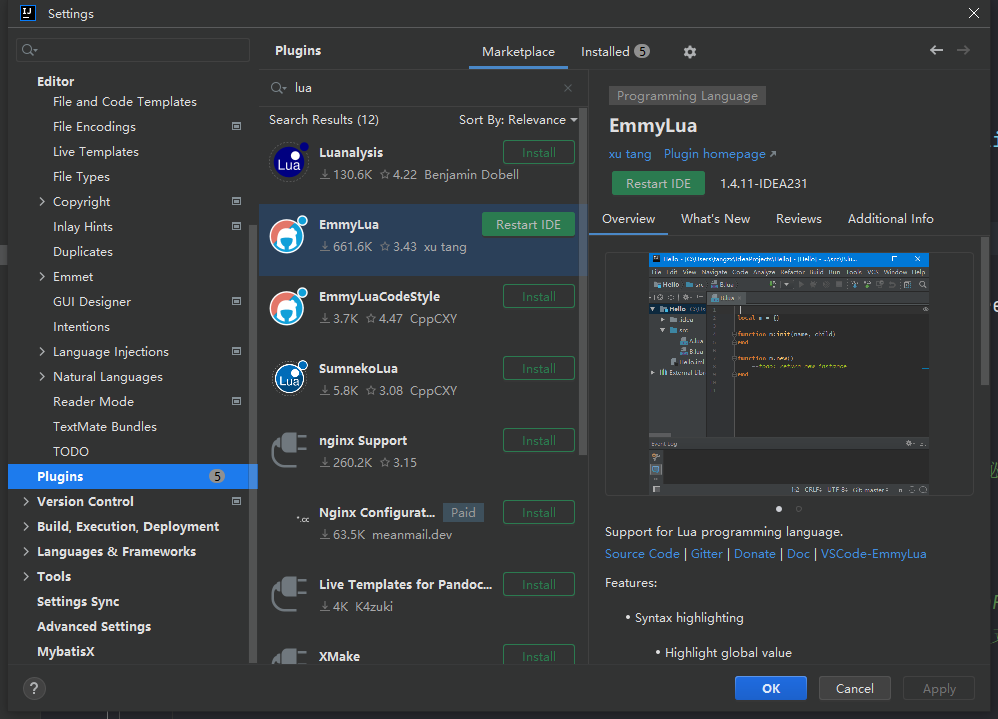Open the help question mark button
The image size is (998, 719).
[34, 688]
